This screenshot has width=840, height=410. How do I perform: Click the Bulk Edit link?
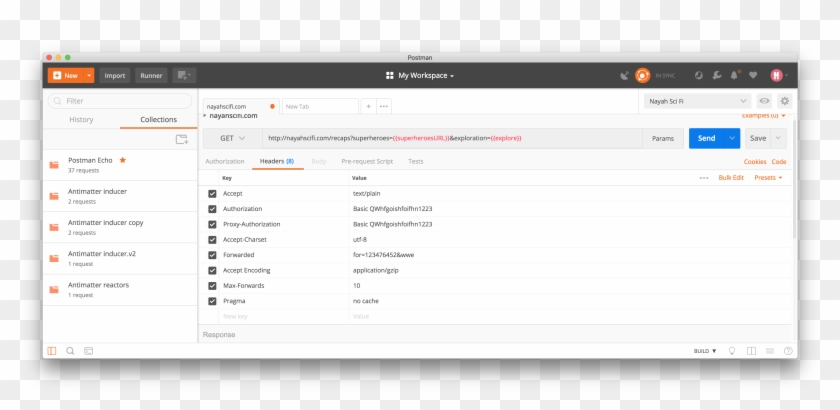(731, 177)
